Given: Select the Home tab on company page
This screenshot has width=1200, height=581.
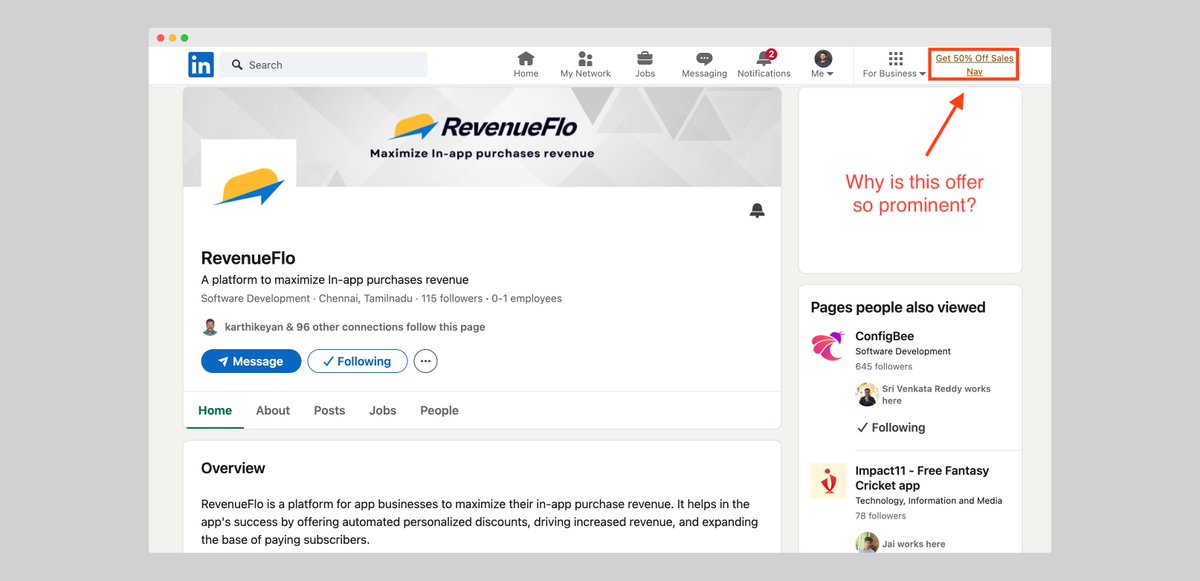Looking at the screenshot, I should [215, 410].
